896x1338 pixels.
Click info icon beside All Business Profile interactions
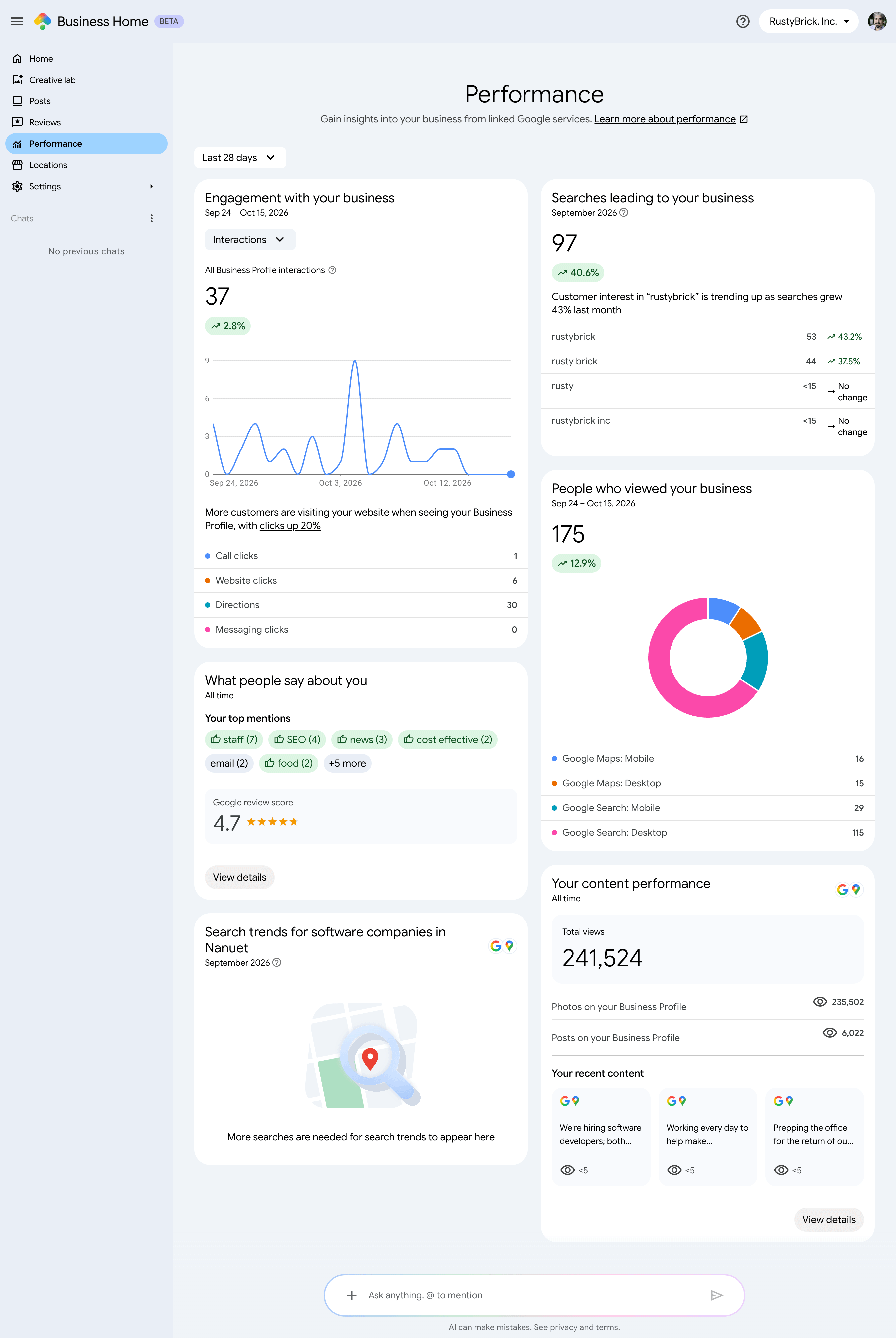(332, 270)
